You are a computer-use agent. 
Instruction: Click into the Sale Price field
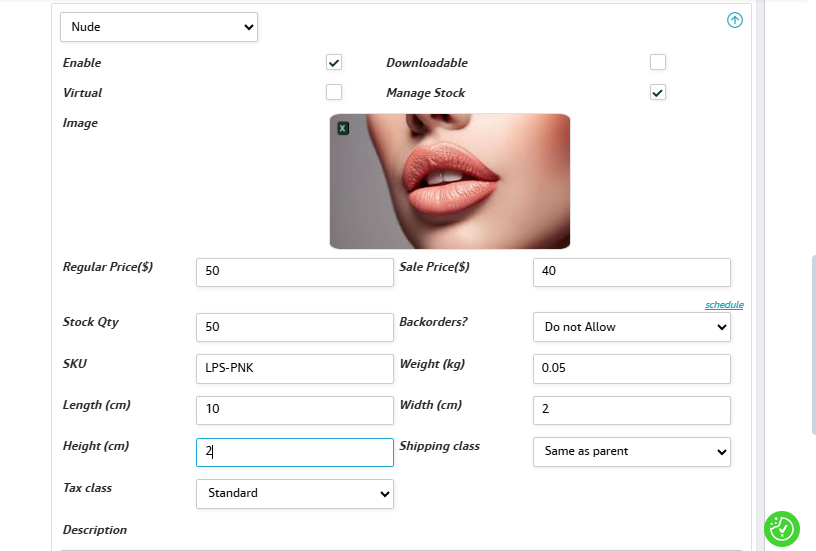[632, 272]
